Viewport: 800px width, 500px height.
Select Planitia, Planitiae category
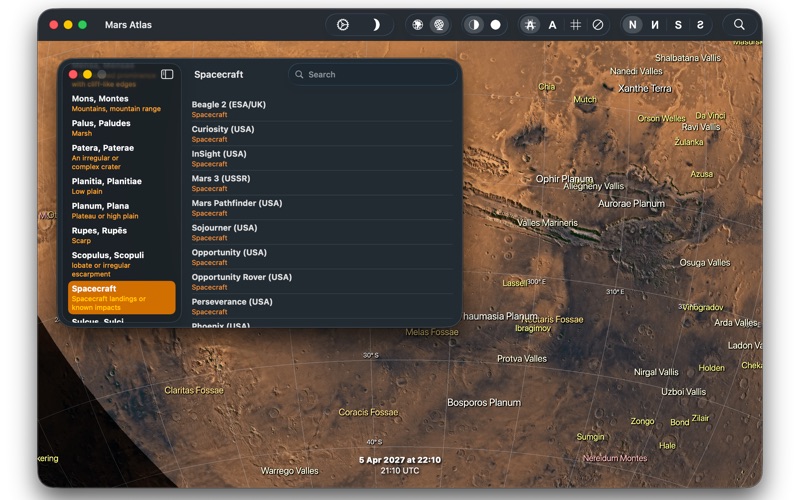(121, 186)
